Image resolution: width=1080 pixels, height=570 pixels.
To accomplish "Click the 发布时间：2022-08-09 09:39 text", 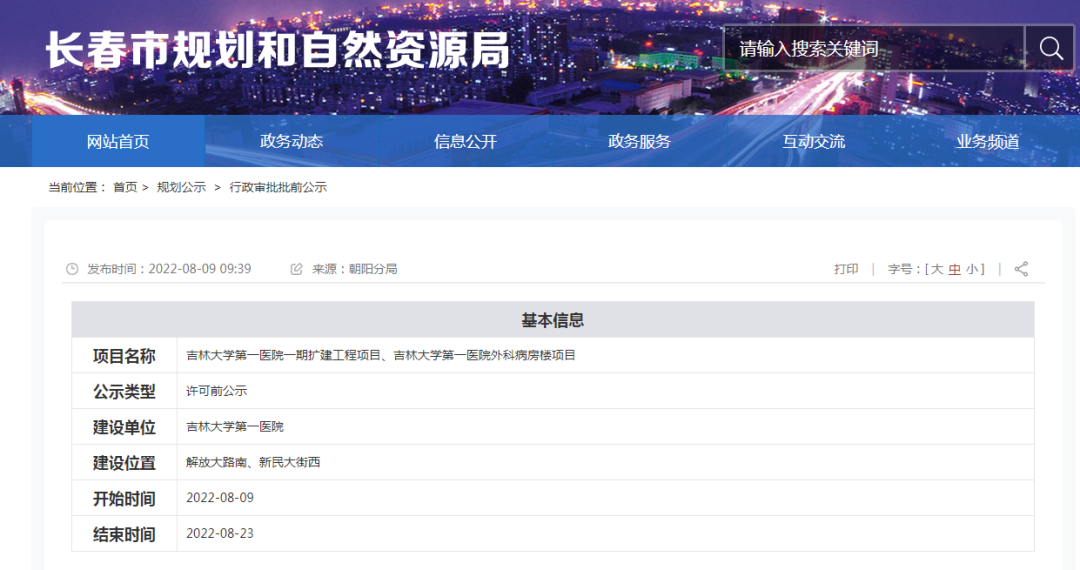I will click(169, 269).
